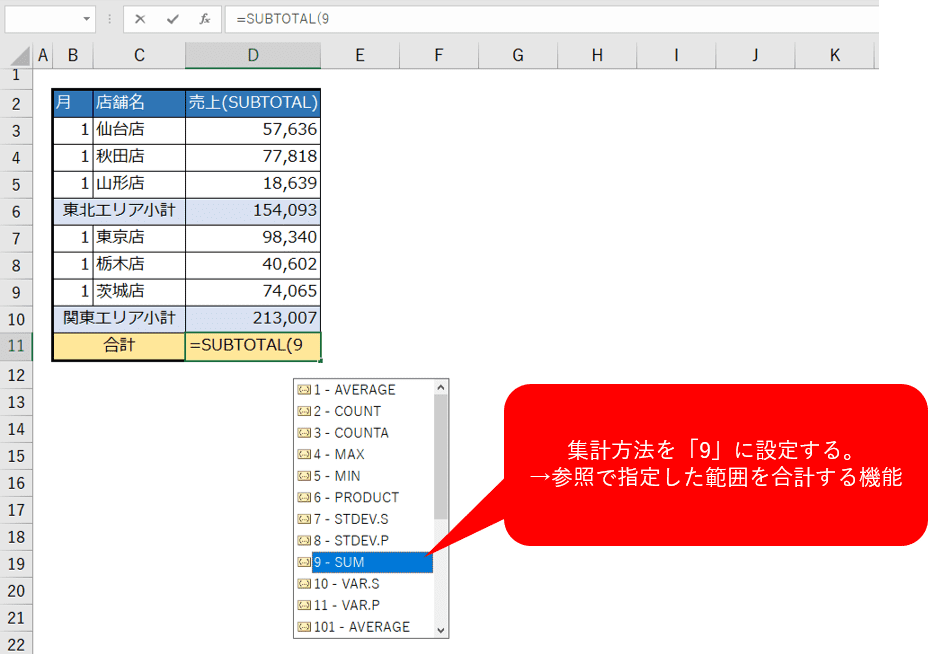Viewport: 944px width, 661px height.
Task: Select column A header
Action: tap(43, 55)
